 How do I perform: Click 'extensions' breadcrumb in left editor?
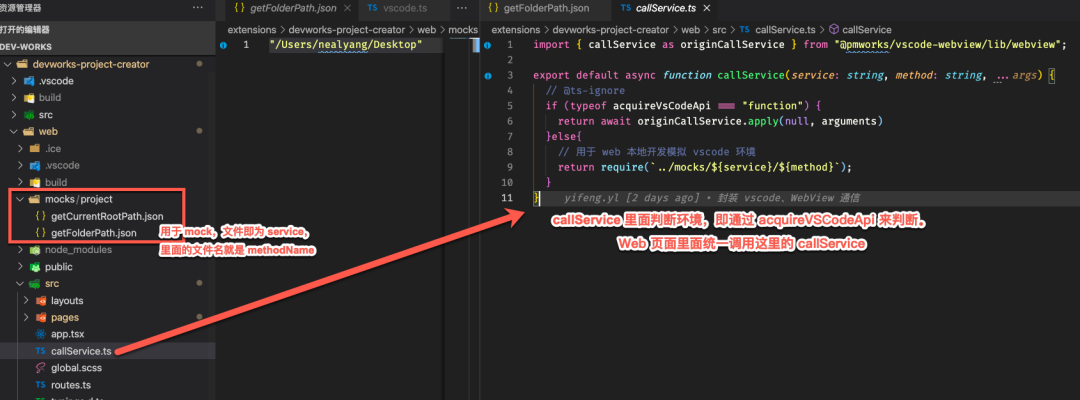click(x=251, y=30)
